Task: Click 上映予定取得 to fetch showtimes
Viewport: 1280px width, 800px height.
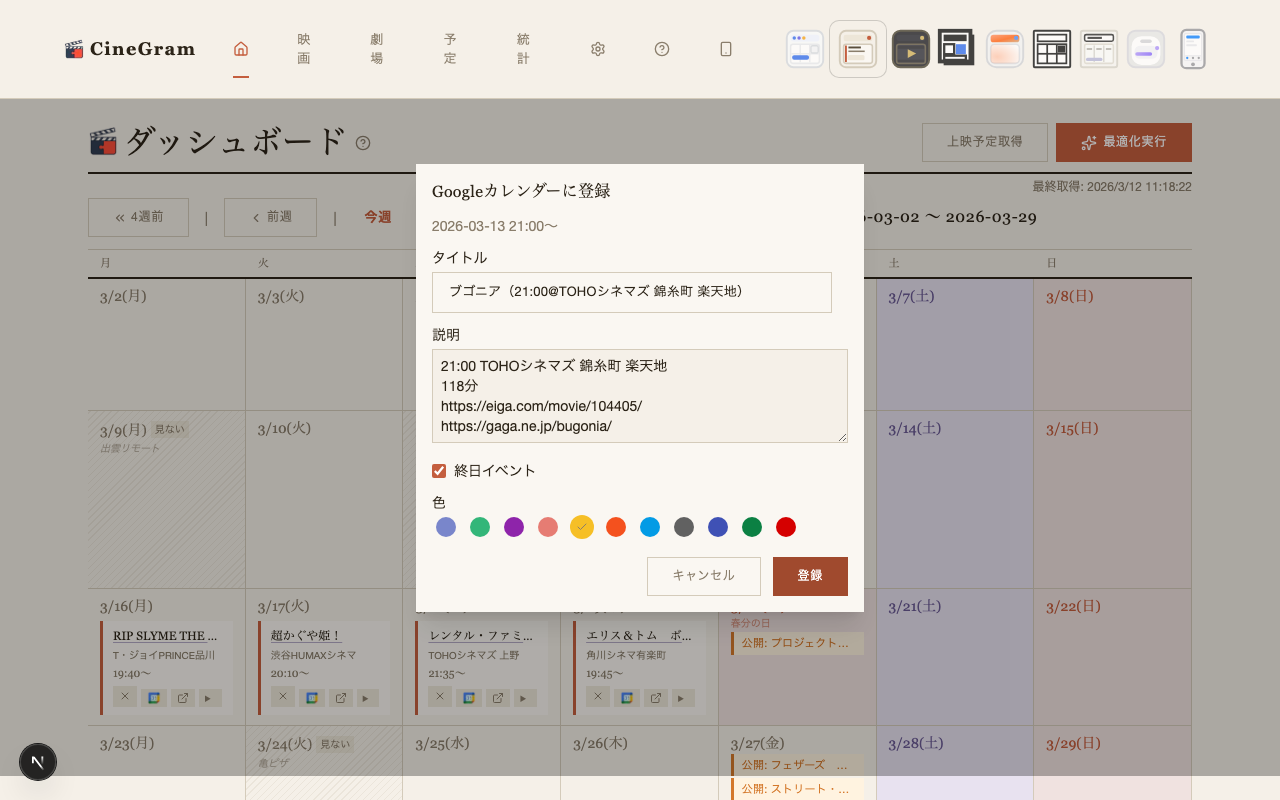Action: pos(984,142)
